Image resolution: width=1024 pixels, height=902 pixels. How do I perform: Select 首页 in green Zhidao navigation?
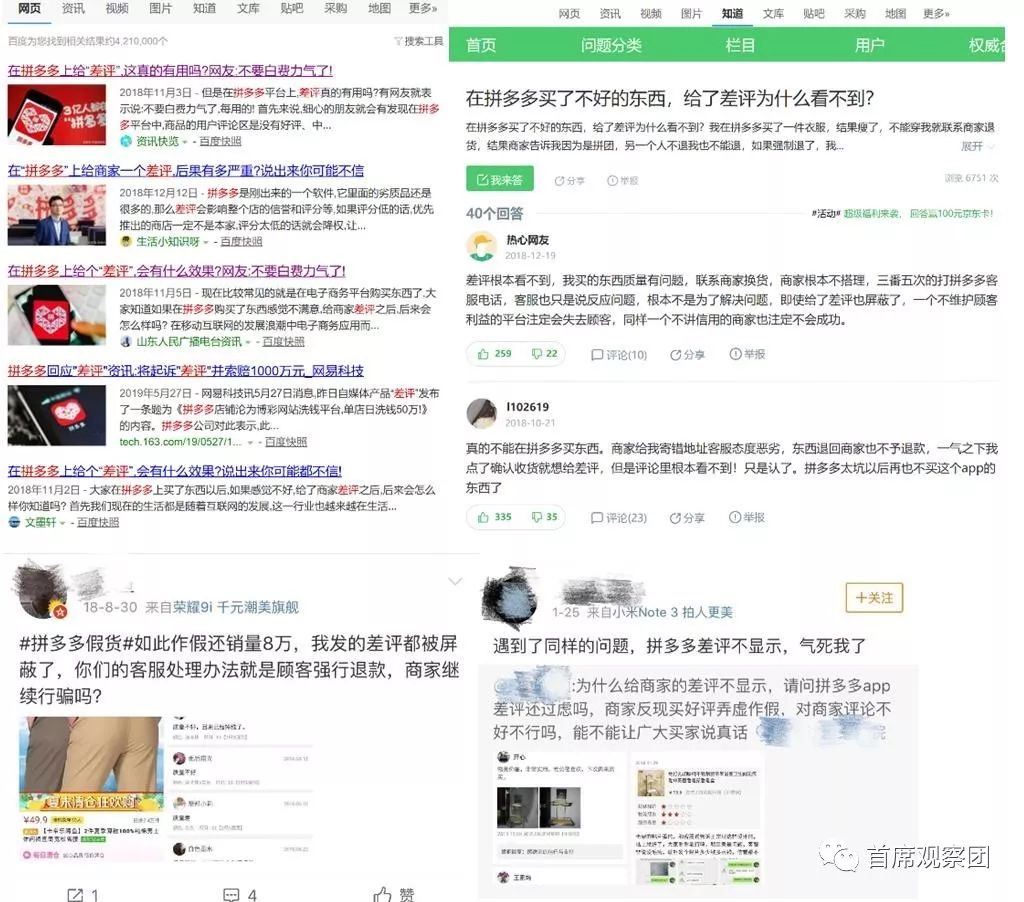coord(481,45)
